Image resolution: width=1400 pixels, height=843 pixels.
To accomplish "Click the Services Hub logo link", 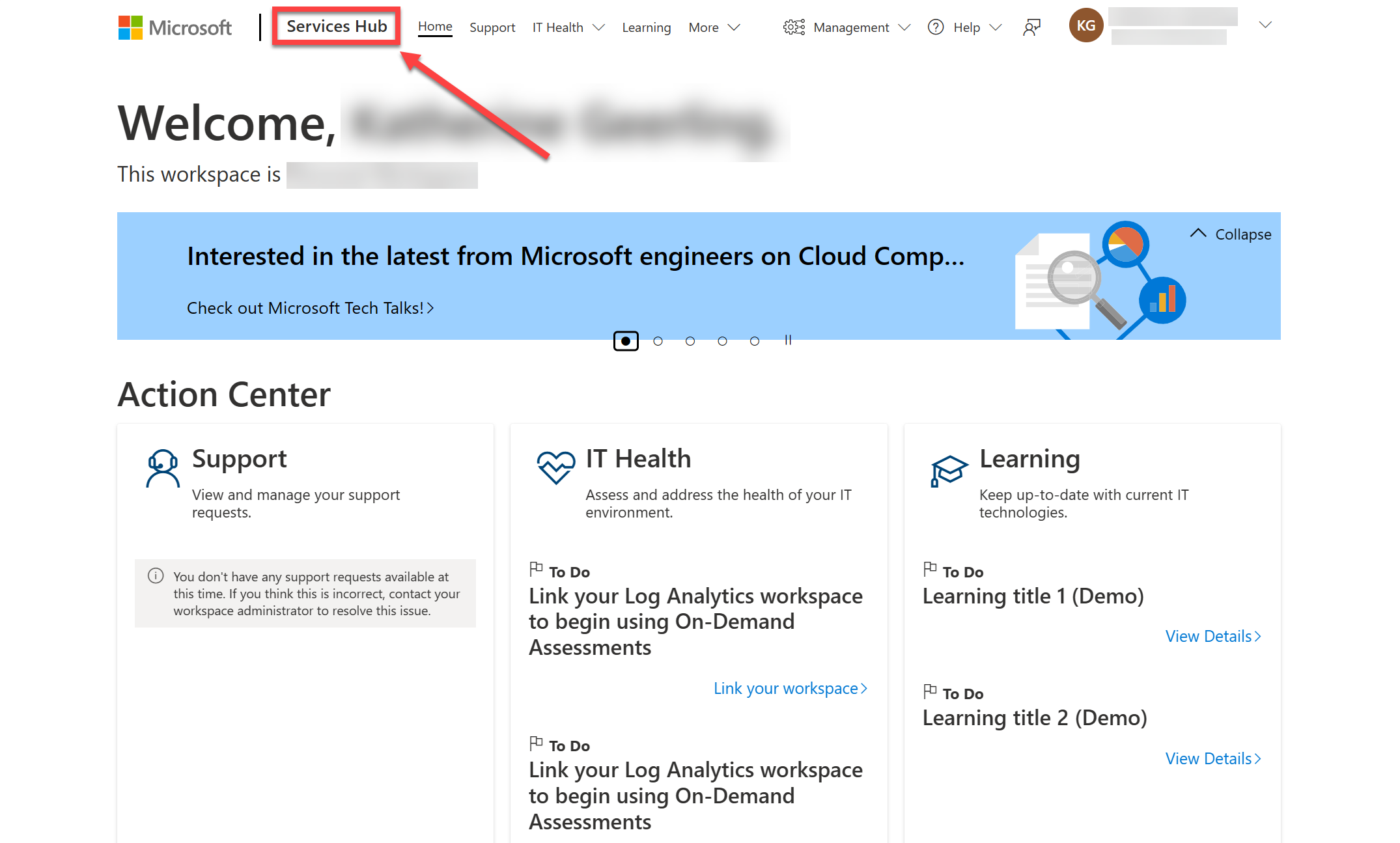I will click(338, 26).
